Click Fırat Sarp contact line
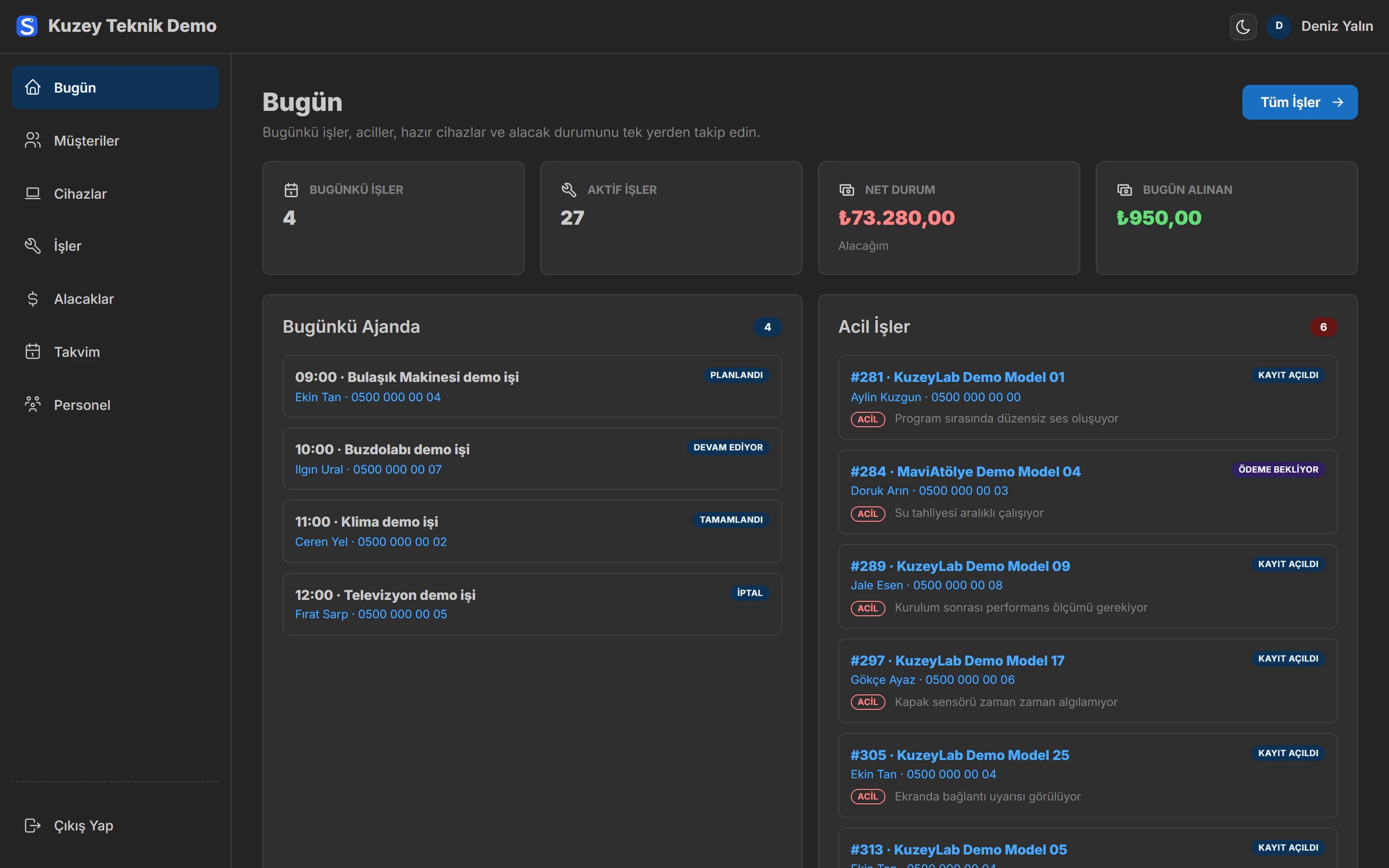Viewport: 1389px width, 868px height. click(371, 614)
